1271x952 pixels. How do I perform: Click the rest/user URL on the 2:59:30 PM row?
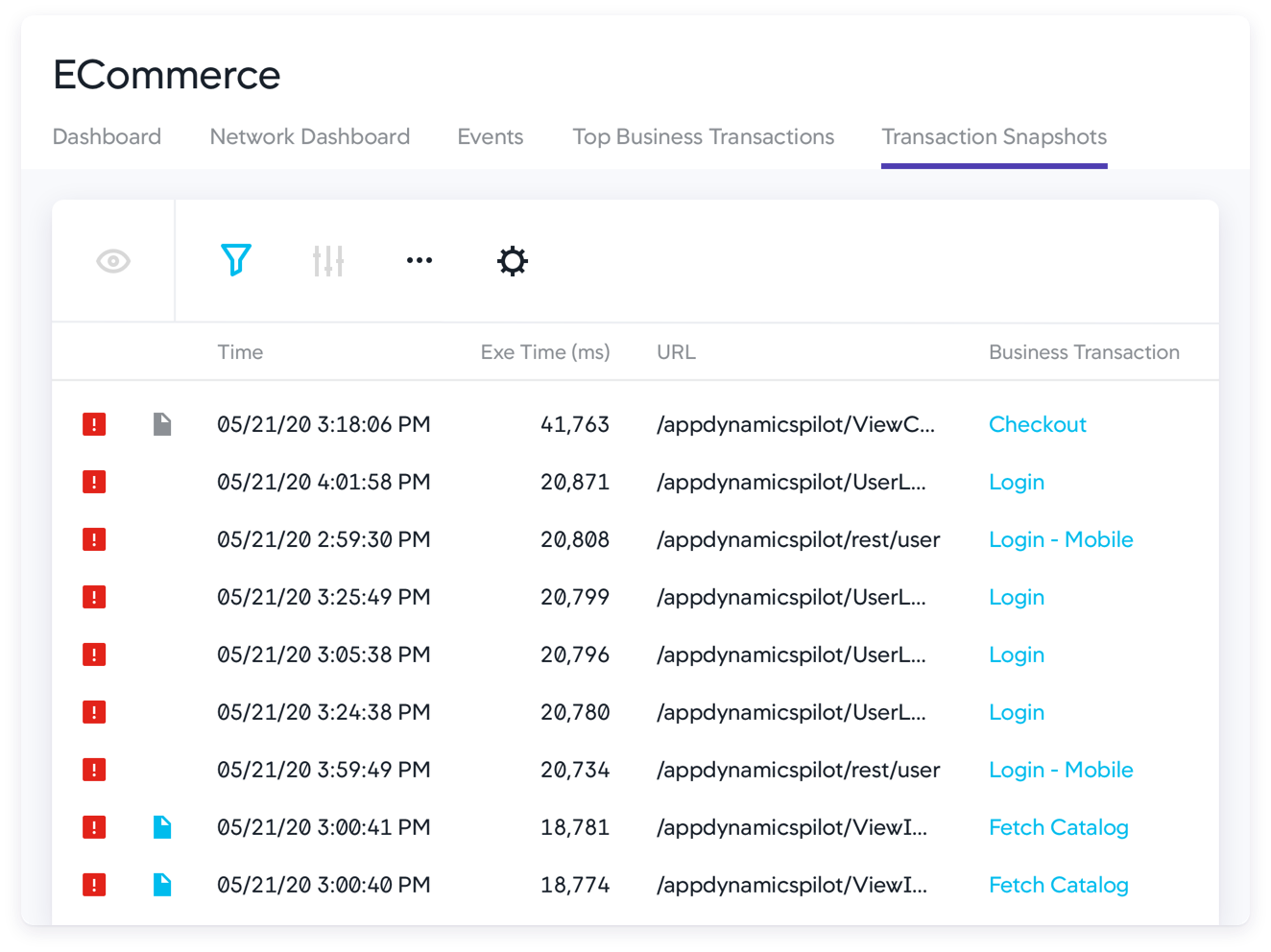(799, 539)
